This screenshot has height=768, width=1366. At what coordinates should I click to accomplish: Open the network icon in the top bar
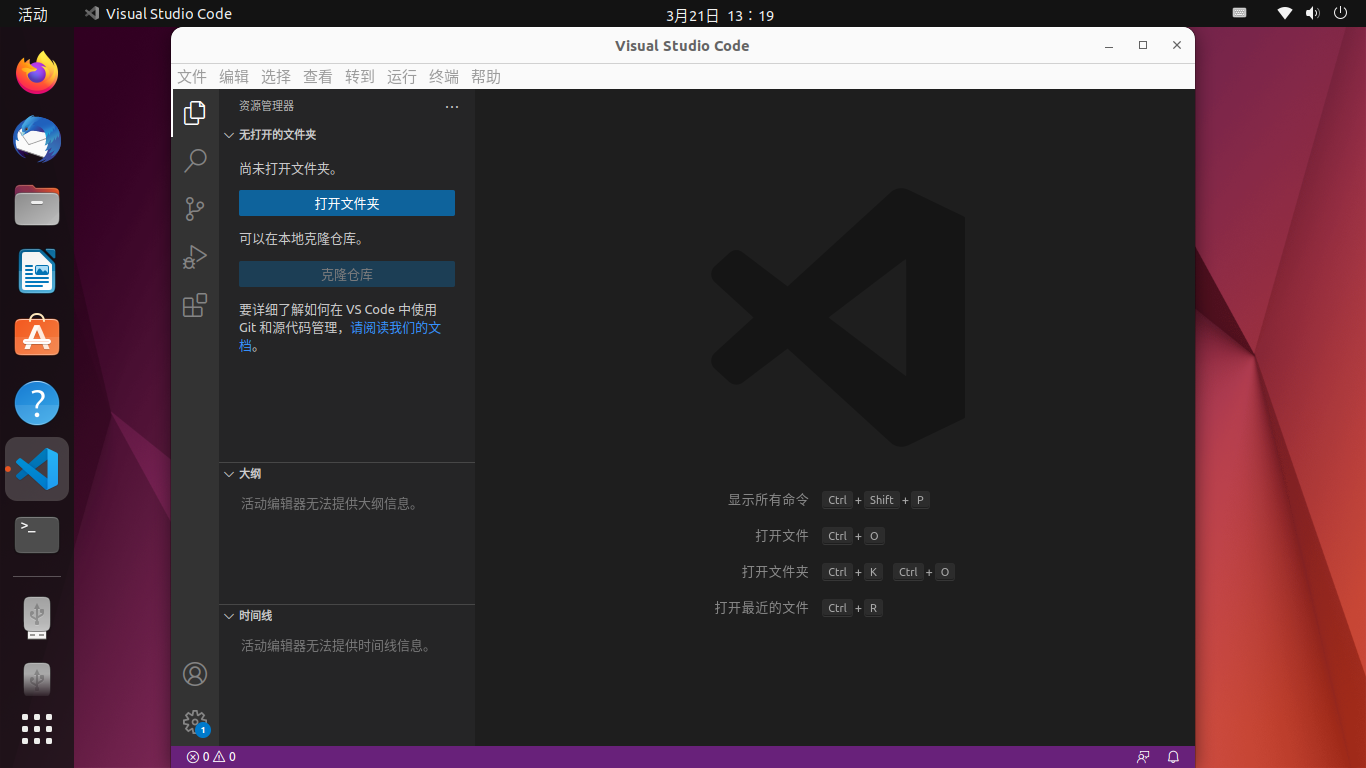click(x=1285, y=14)
